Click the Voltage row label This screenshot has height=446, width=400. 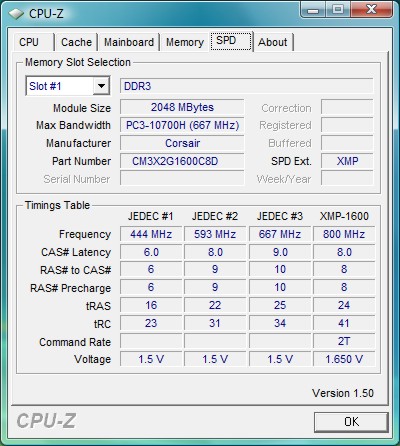[92, 359]
